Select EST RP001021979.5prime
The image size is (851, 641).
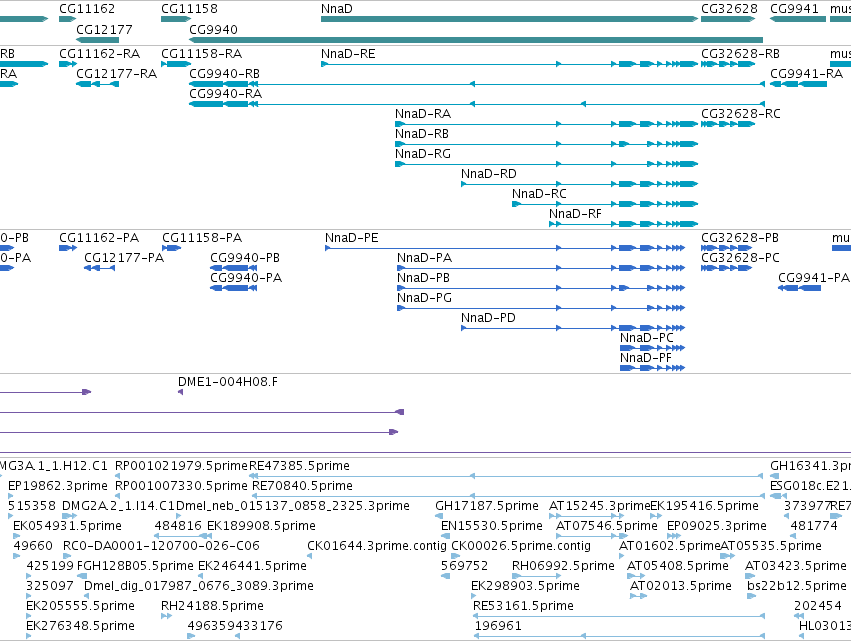pyautogui.click(x=118, y=476)
